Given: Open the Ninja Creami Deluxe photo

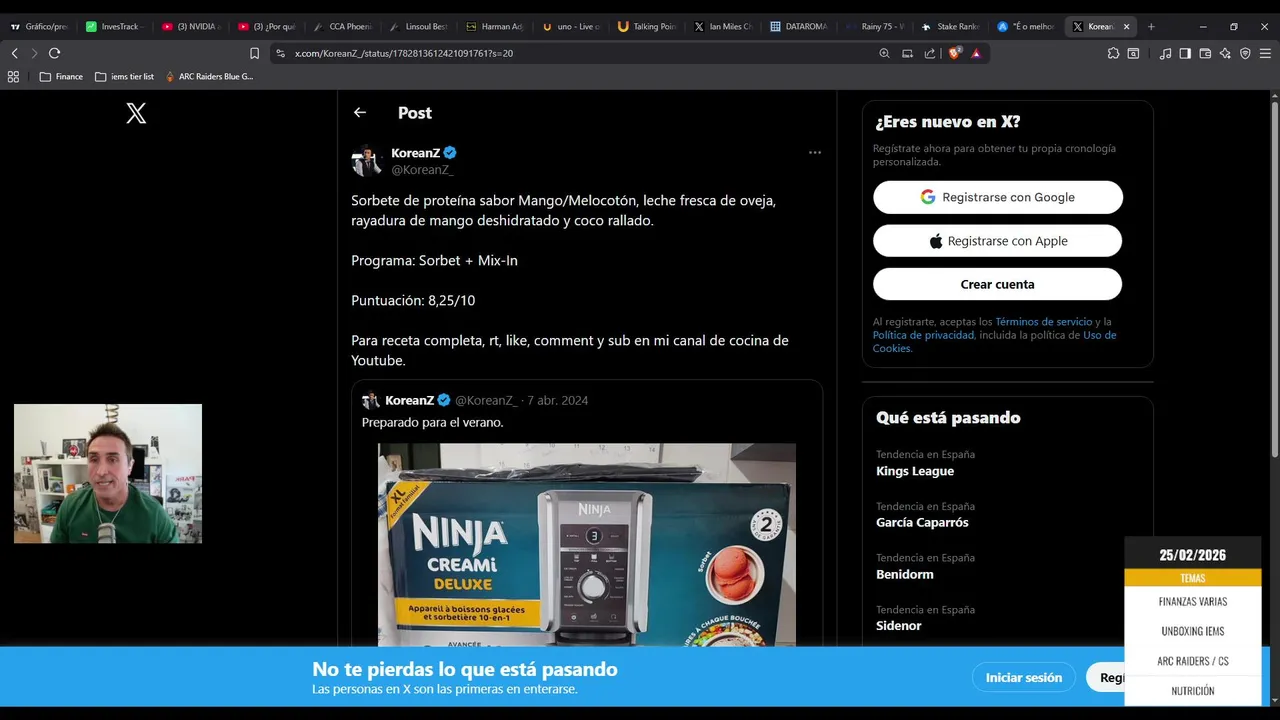Looking at the screenshot, I should (x=587, y=545).
